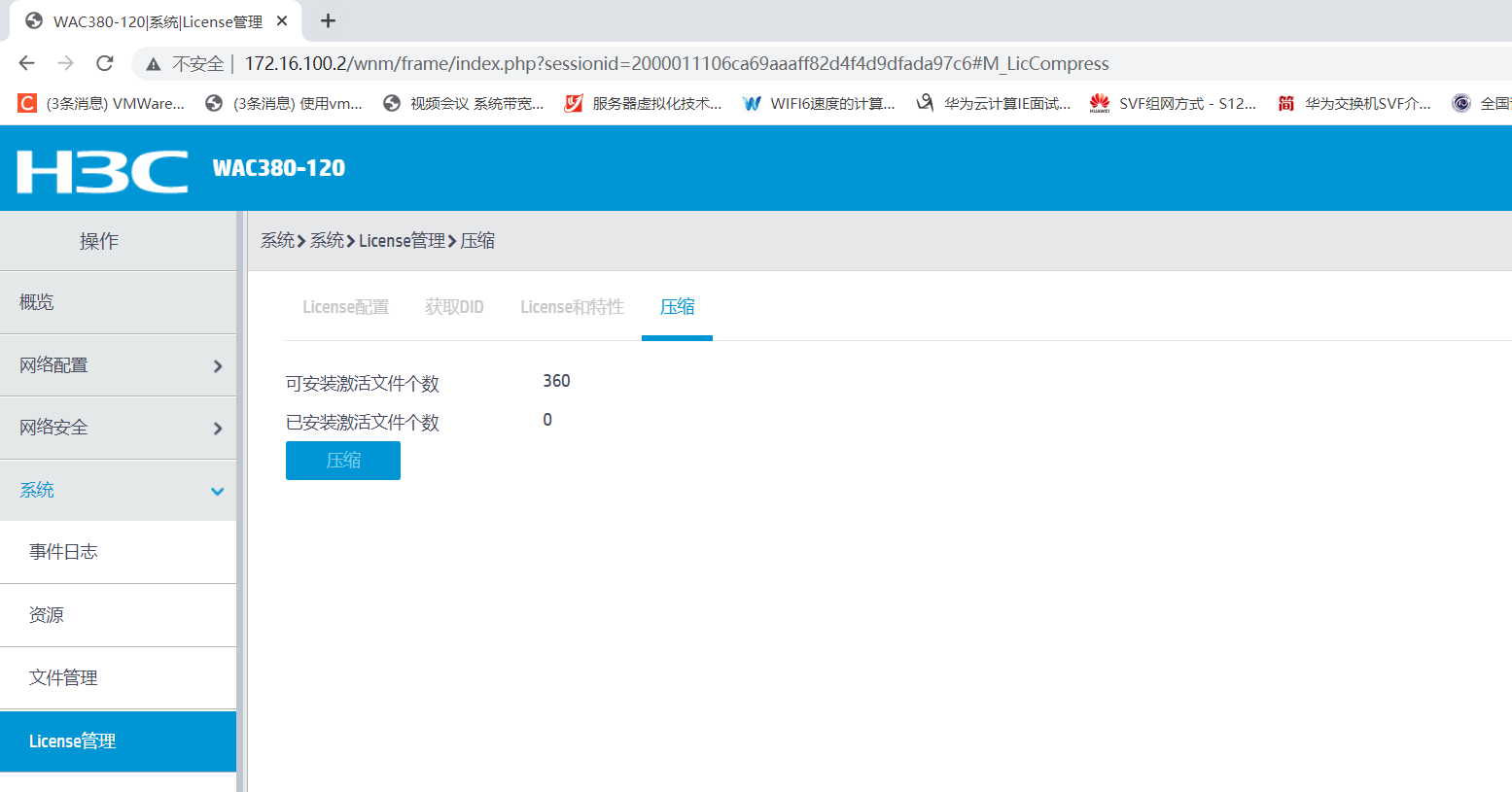Close the WAC380-120 browser tab
The height and width of the screenshot is (792, 1512).
[x=282, y=20]
